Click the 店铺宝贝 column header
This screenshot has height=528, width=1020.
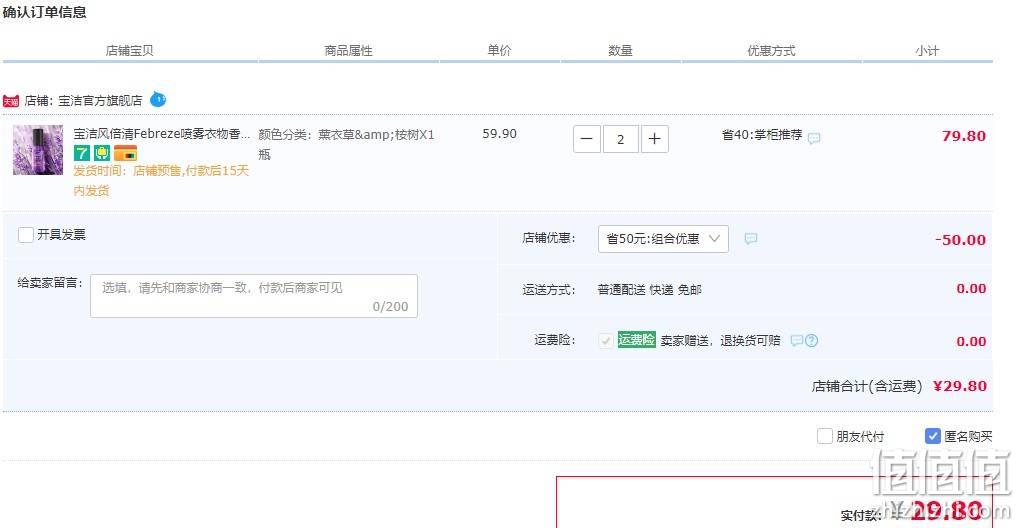pos(129,50)
